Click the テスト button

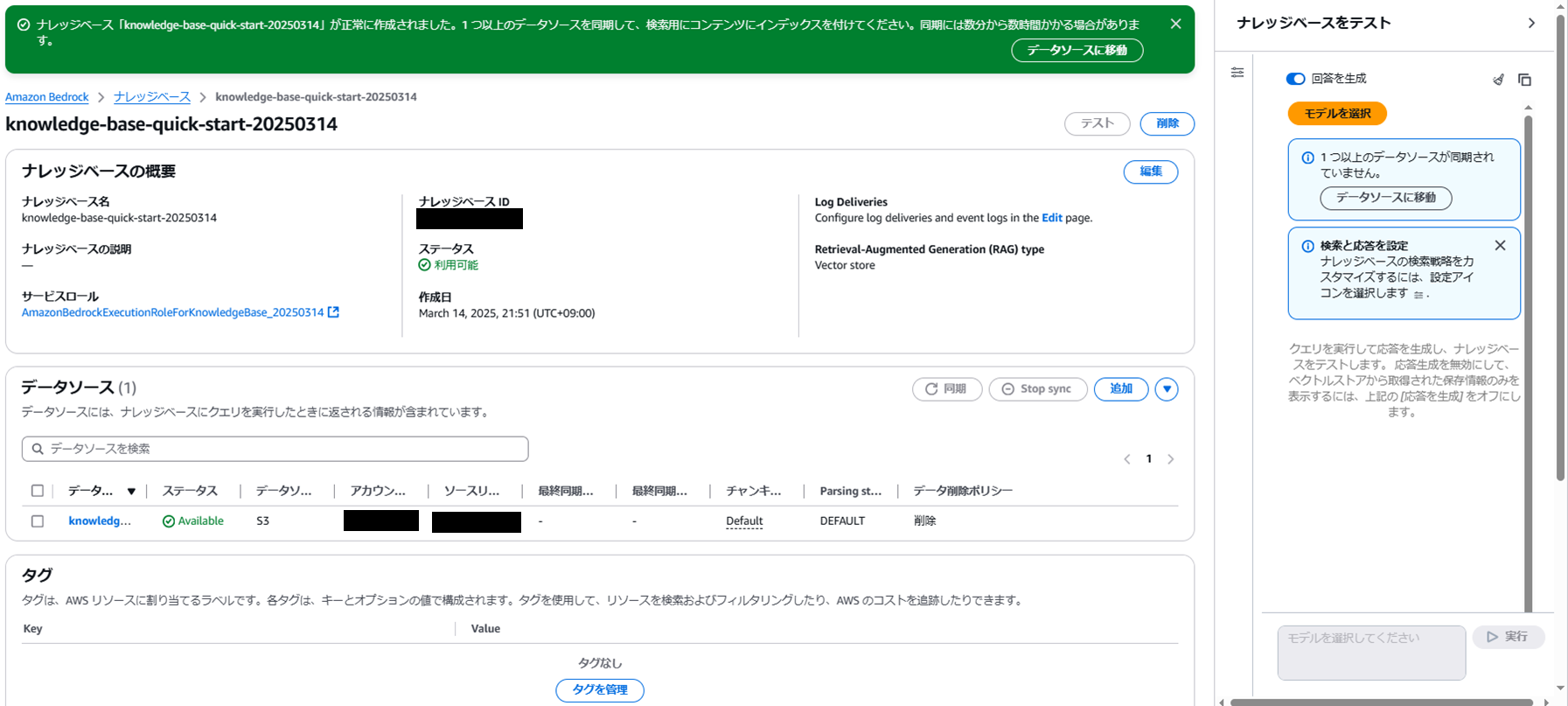click(1097, 123)
